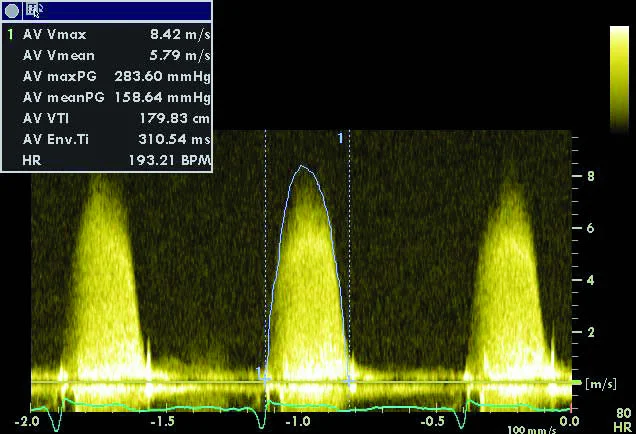The width and height of the screenshot is (636, 434).
Task: Click the -1.5 time axis label
Action: [162, 421]
